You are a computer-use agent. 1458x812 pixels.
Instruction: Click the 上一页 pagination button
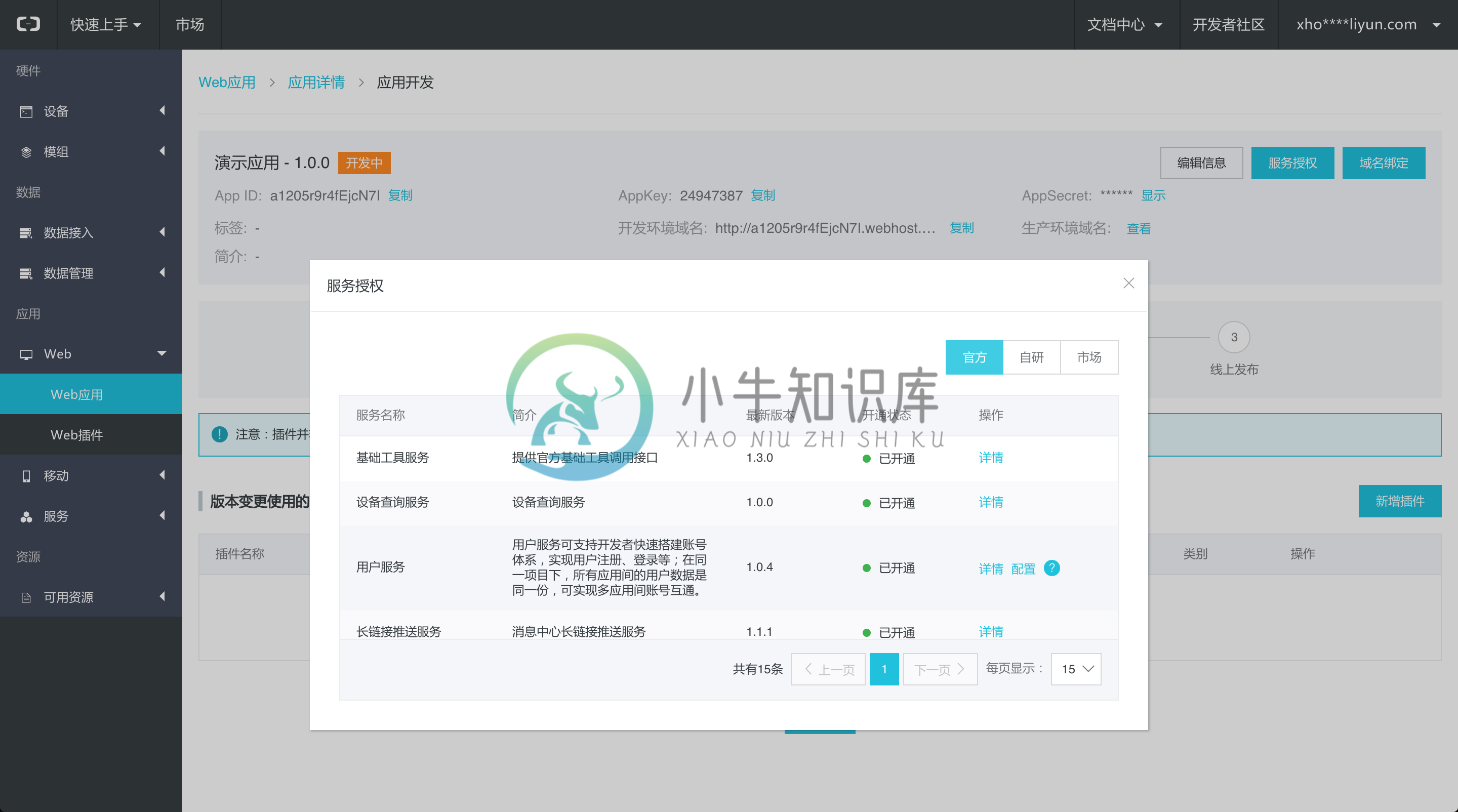[x=828, y=669]
